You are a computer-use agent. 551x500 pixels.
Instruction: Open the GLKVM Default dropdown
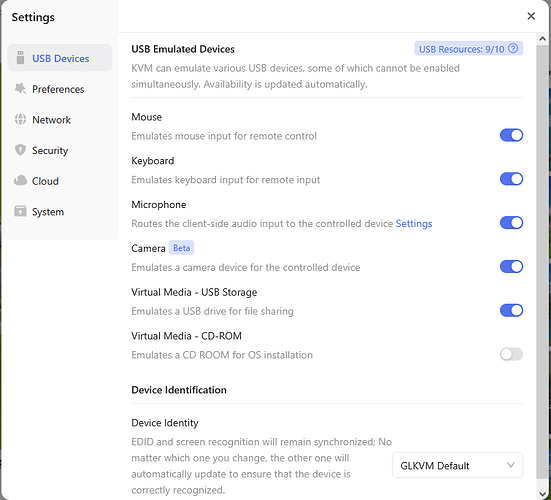[x=457, y=465]
